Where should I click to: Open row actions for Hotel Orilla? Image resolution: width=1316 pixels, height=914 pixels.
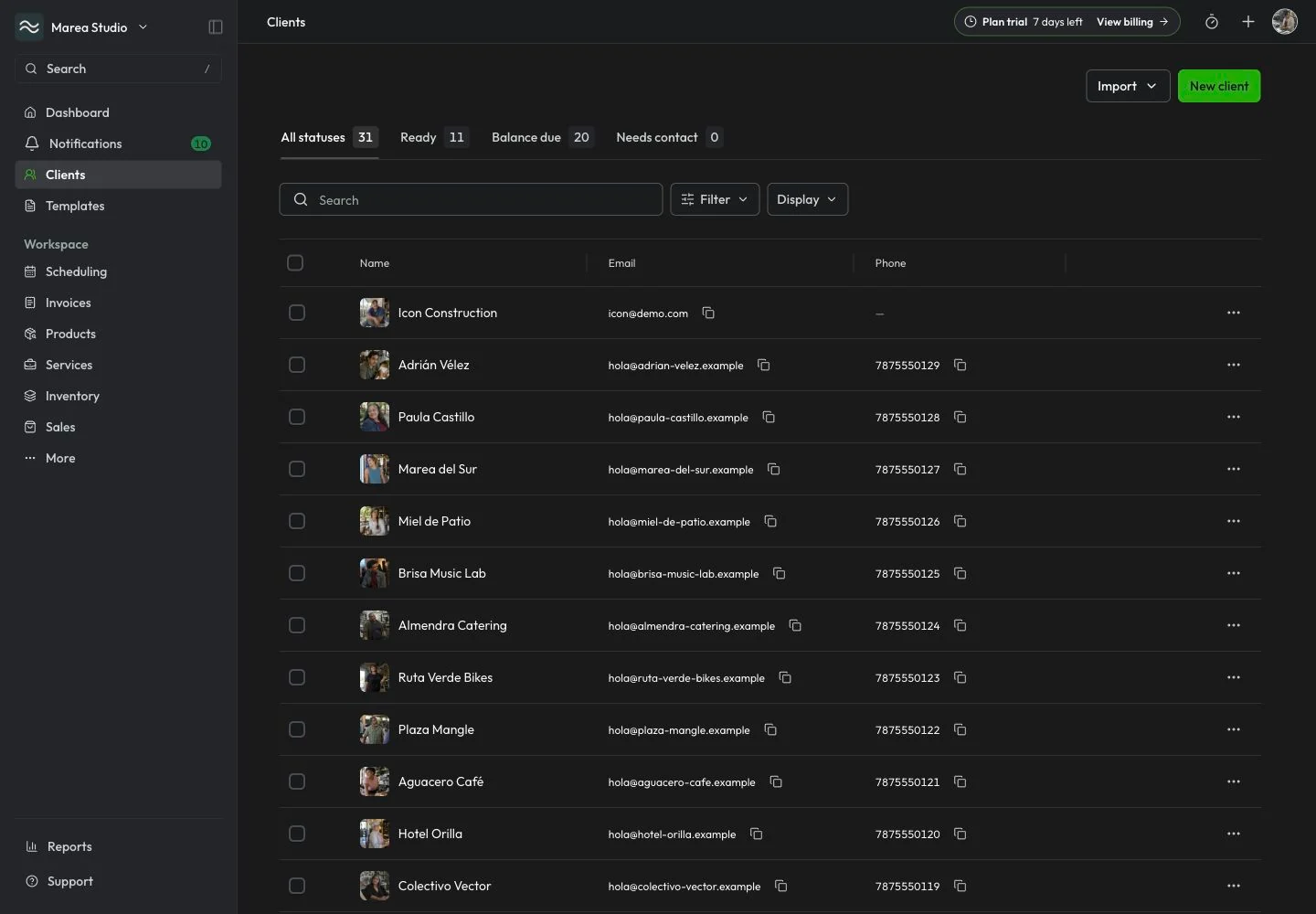(1234, 834)
